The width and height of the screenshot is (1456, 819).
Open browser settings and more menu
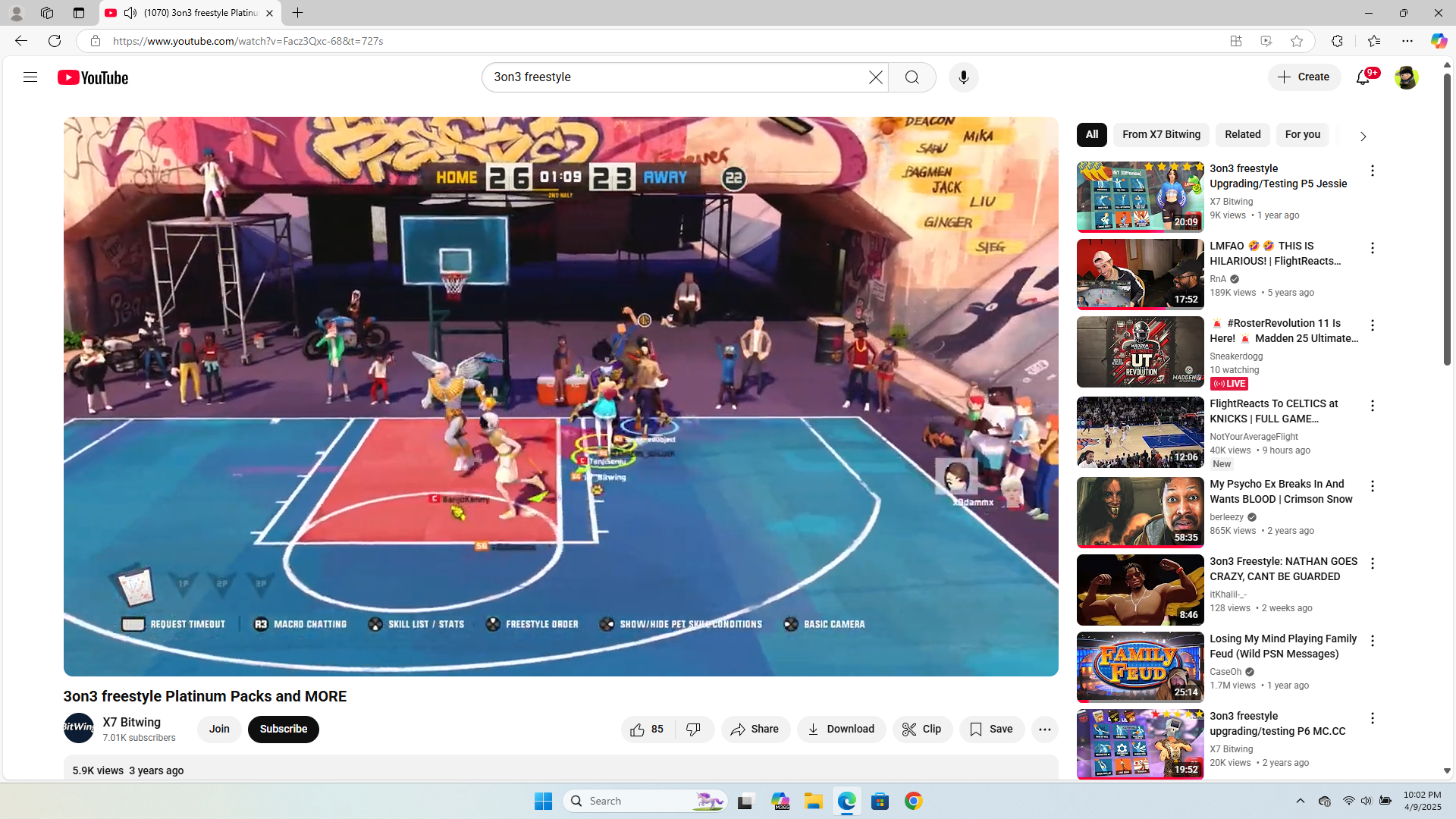(x=1407, y=41)
